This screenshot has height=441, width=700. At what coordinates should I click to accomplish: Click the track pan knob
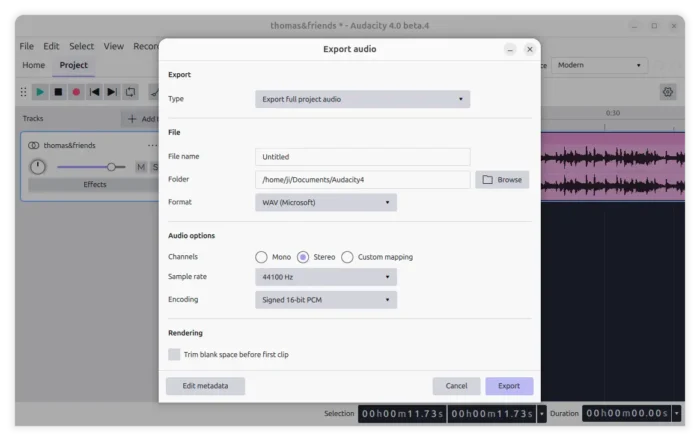tap(38, 167)
